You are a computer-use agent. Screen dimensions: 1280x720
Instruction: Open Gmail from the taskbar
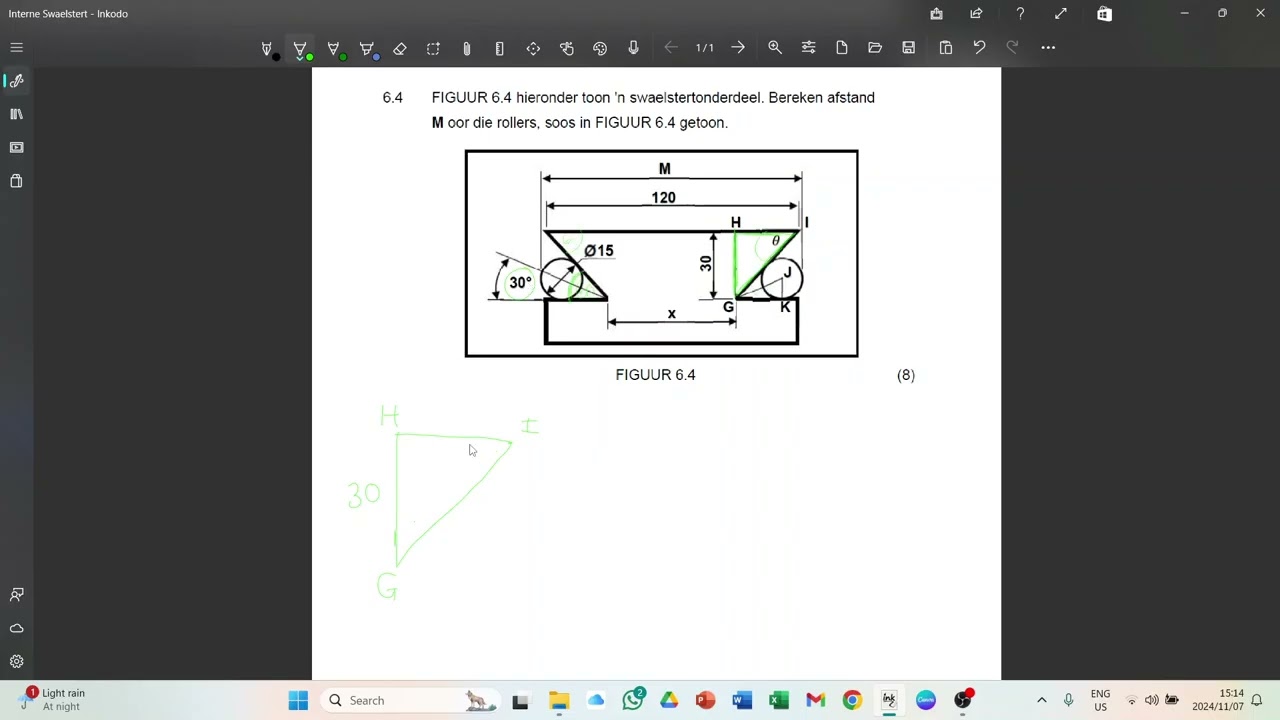(x=815, y=701)
